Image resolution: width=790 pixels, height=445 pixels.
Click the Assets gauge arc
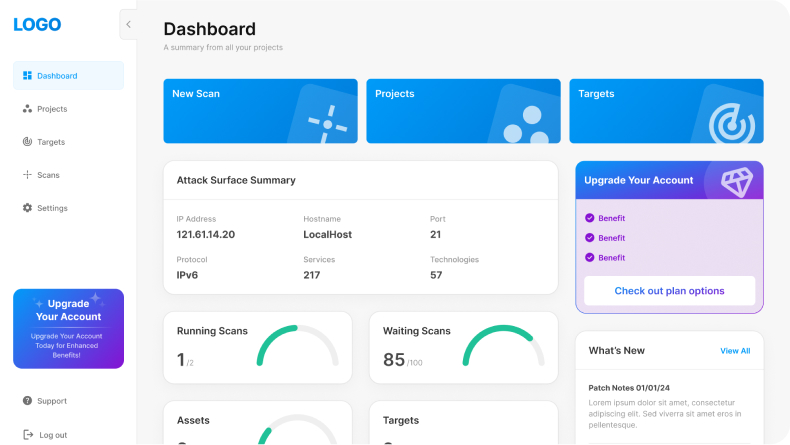coord(297,429)
